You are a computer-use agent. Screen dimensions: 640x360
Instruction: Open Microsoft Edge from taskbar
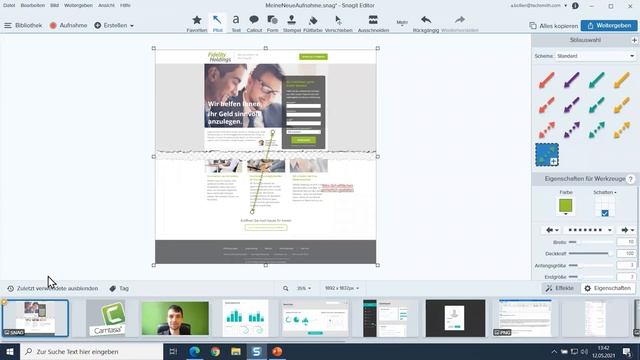194,351
